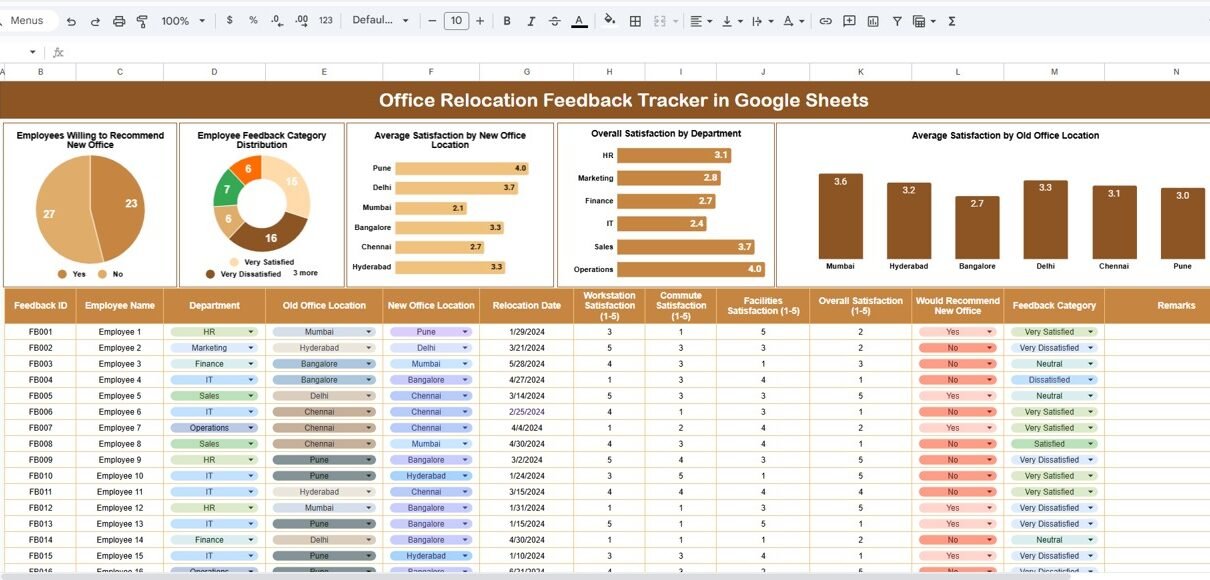Viewport: 1210px width, 580px height.
Task: Click the undo icon in toolbar
Action: tap(71, 21)
